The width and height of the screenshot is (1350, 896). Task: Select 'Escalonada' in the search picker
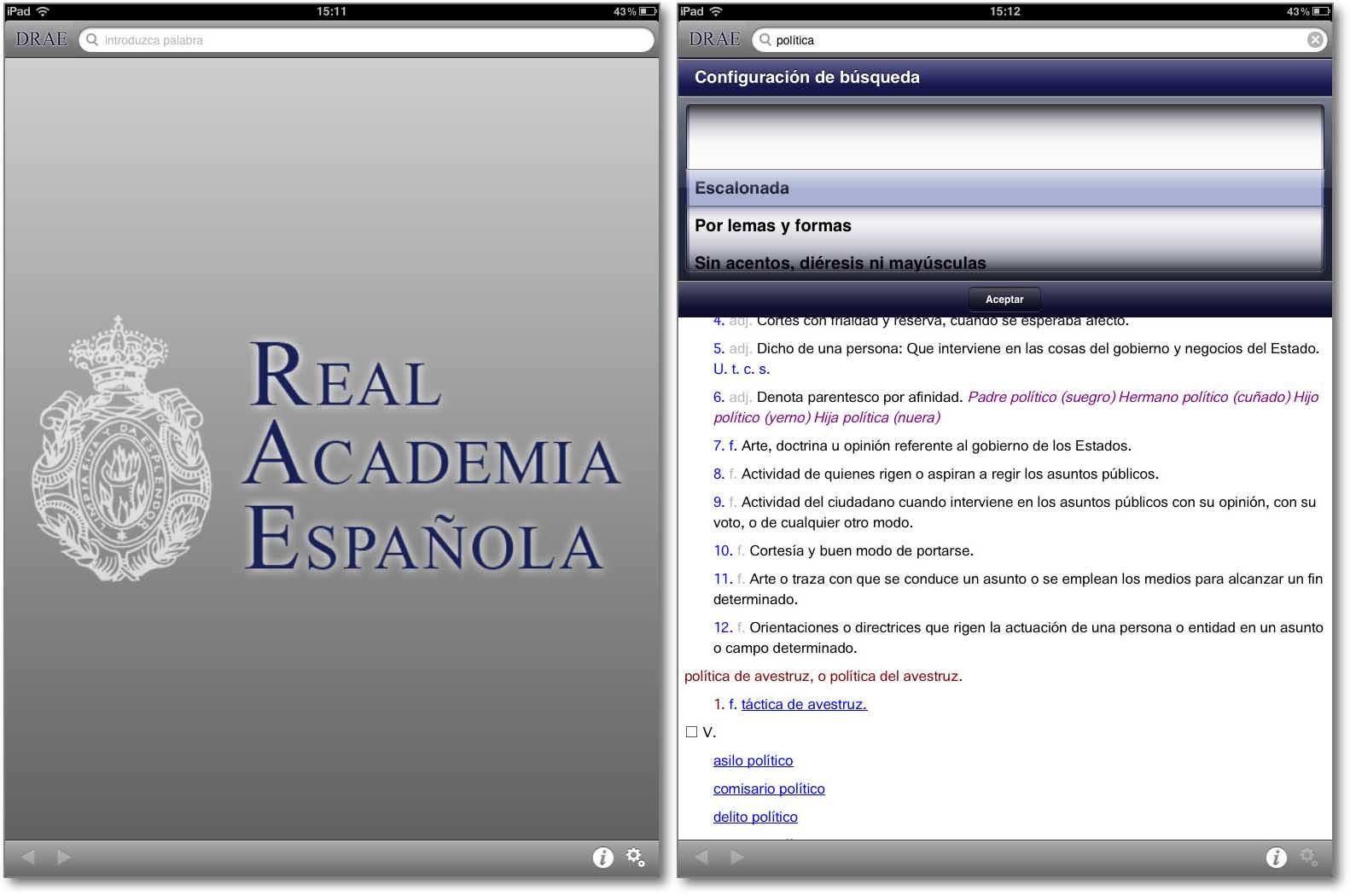(1004, 188)
